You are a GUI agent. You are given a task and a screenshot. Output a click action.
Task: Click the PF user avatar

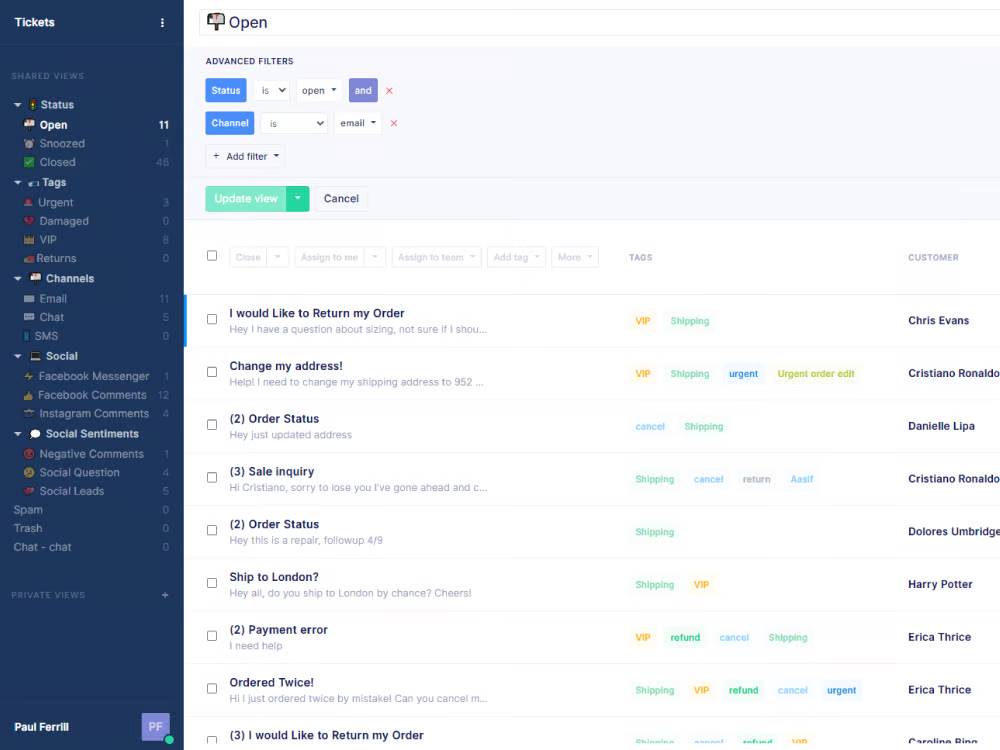[x=156, y=726]
